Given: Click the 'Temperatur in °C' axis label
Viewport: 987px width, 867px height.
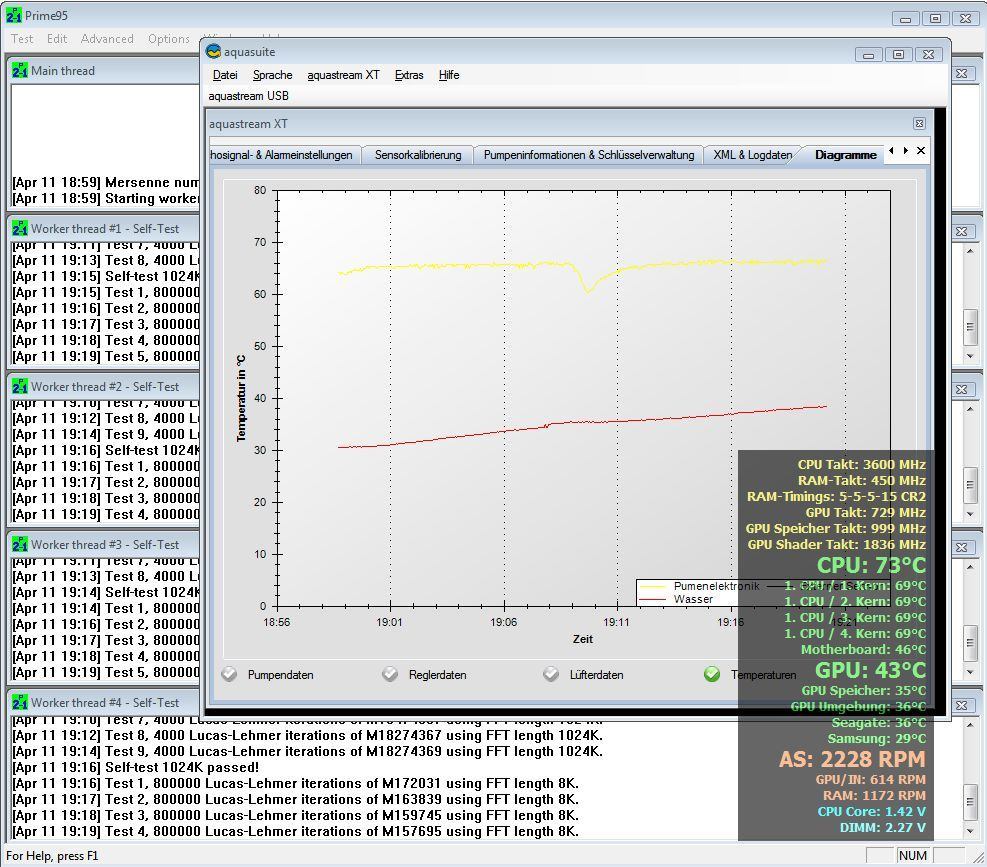Looking at the screenshot, I should coord(241,398).
